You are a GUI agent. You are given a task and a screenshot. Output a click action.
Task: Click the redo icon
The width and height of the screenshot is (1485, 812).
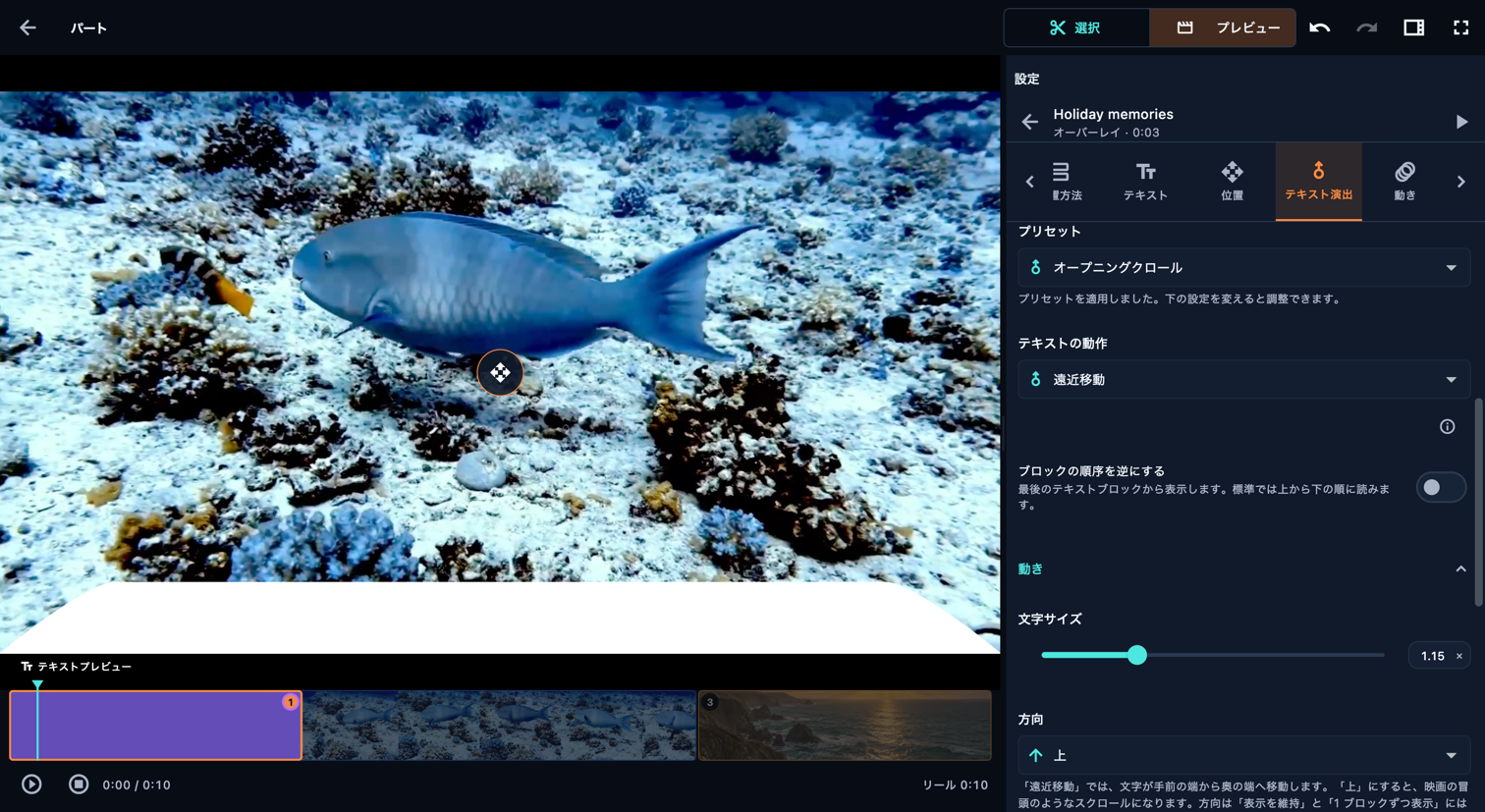[1366, 27]
